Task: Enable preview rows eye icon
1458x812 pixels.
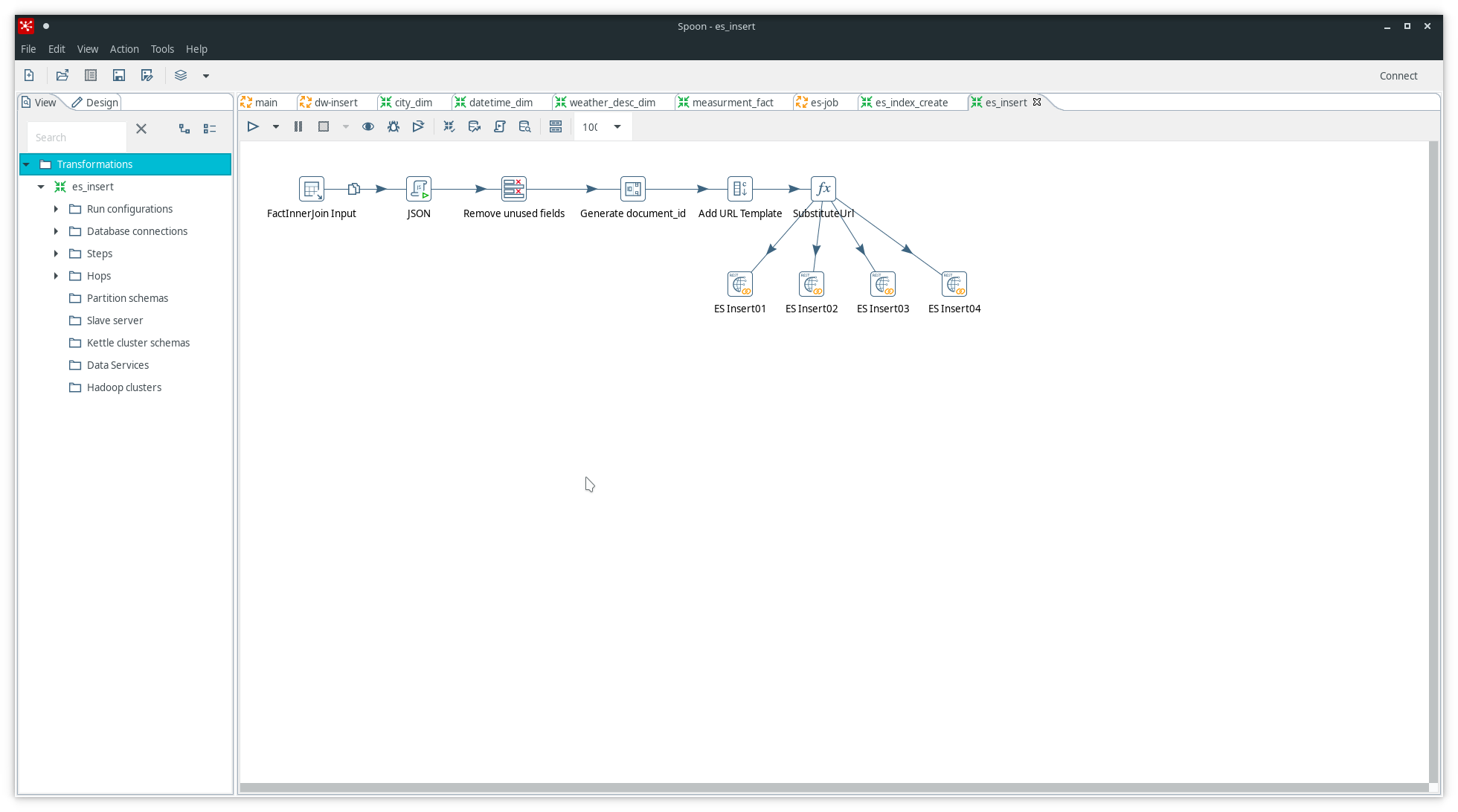Action: point(369,126)
